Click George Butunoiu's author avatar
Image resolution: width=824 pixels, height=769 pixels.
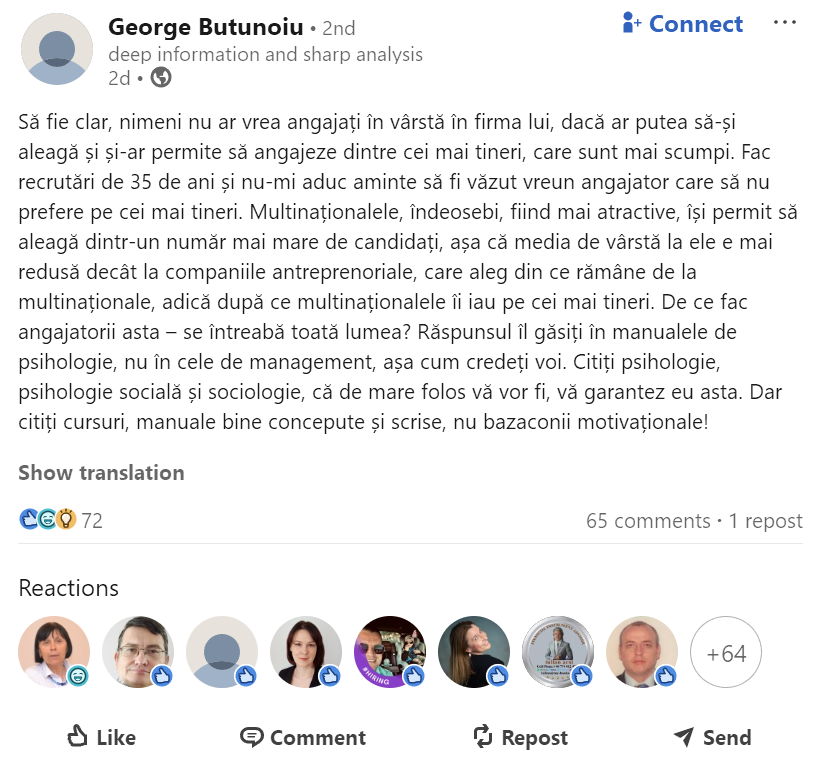pos(57,49)
